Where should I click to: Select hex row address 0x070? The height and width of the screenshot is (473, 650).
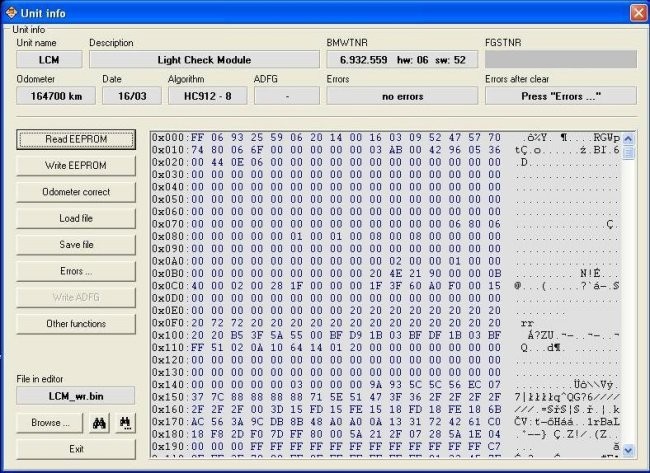click(x=170, y=224)
